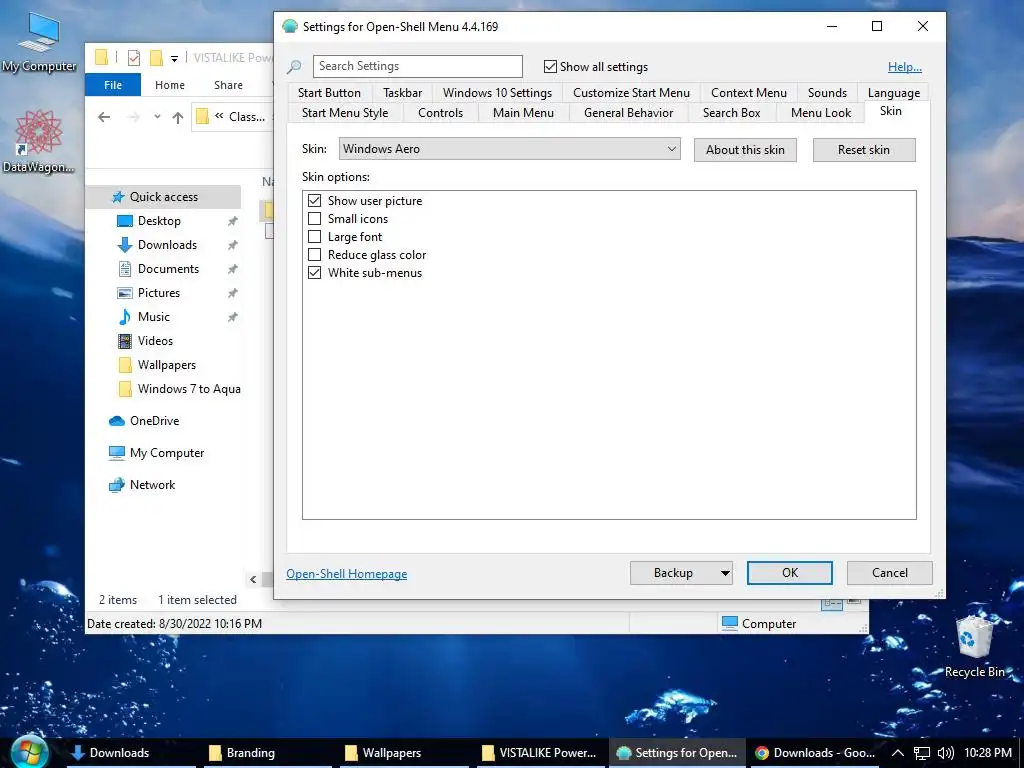Click the Open-Shell shell icon in title bar
Image resolution: width=1024 pixels, height=768 pixels.
tap(289, 27)
